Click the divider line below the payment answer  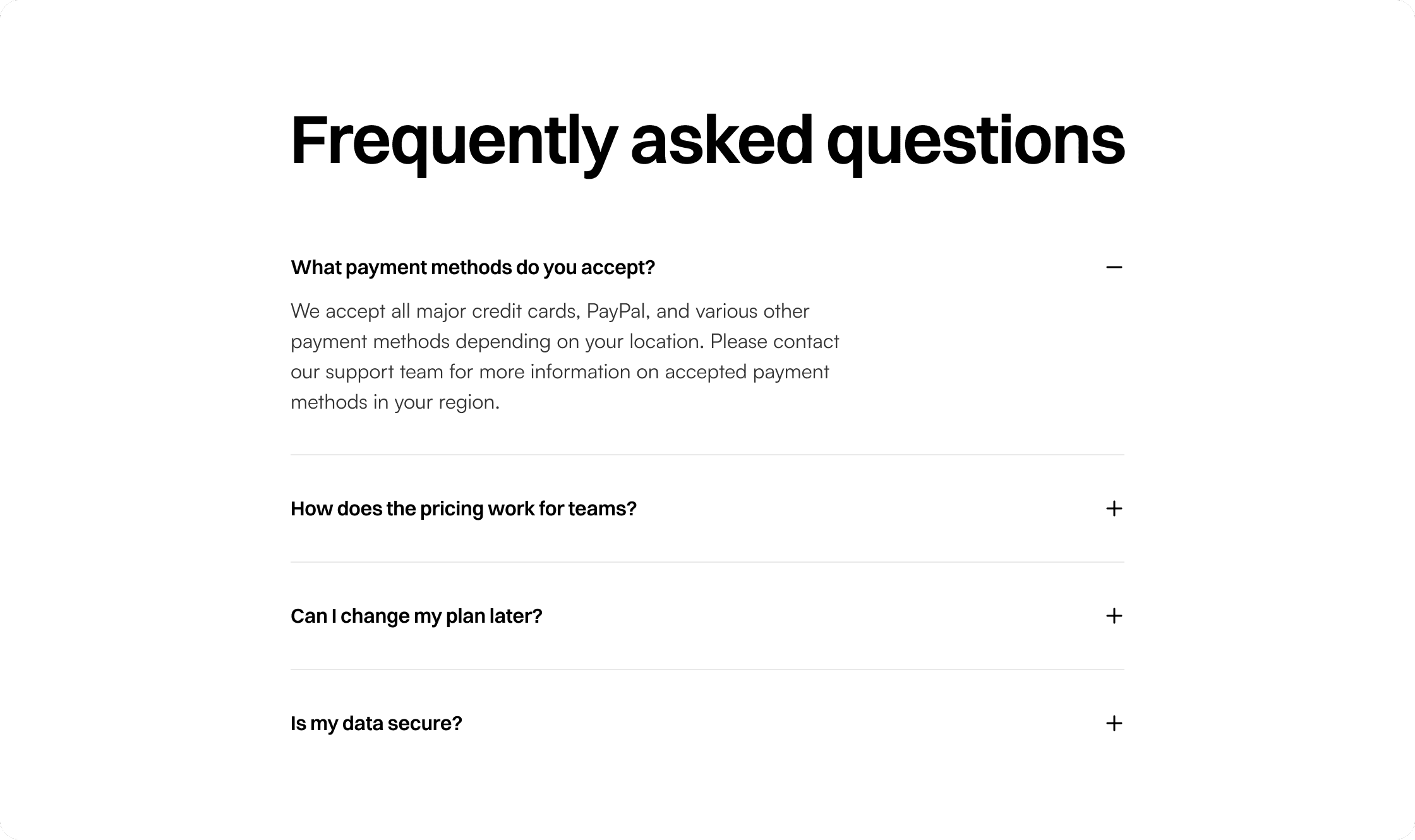click(707, 455)
